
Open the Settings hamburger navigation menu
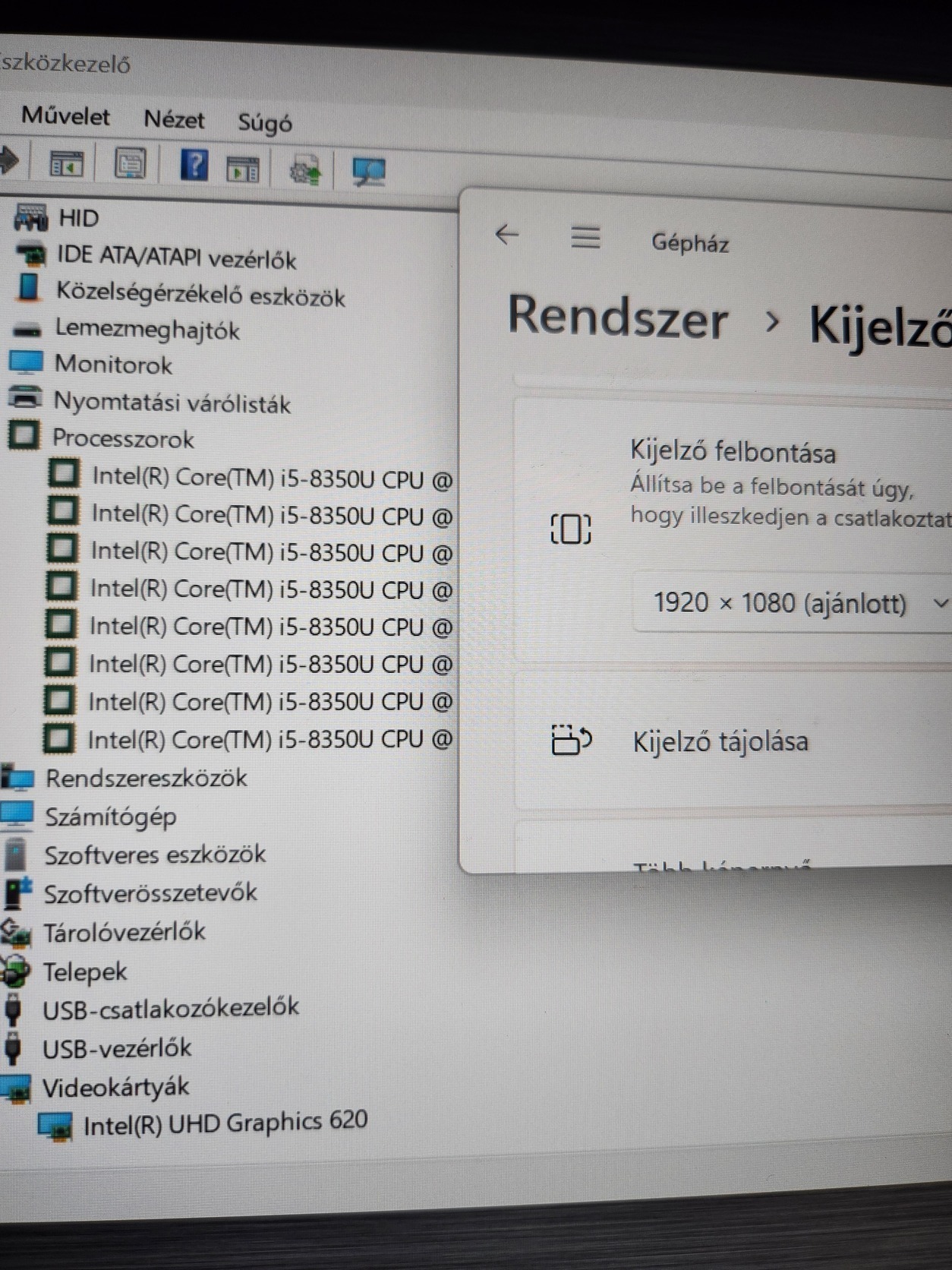[585, 238]
